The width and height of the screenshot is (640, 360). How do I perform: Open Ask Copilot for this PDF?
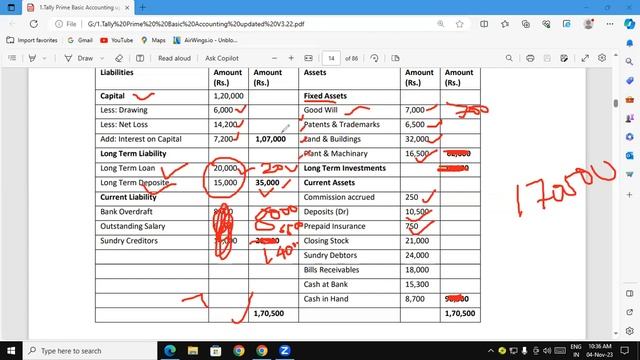click(x=222, y=58)
